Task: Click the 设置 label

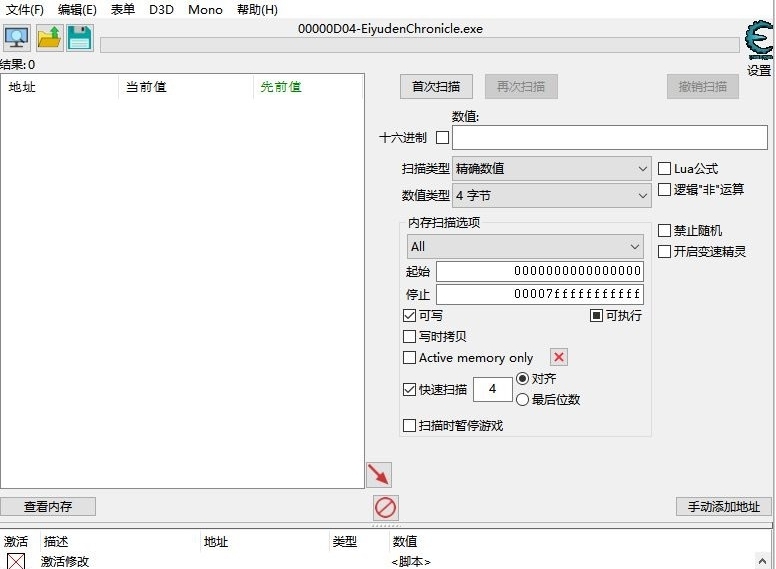Action: (x=759, y=71)
